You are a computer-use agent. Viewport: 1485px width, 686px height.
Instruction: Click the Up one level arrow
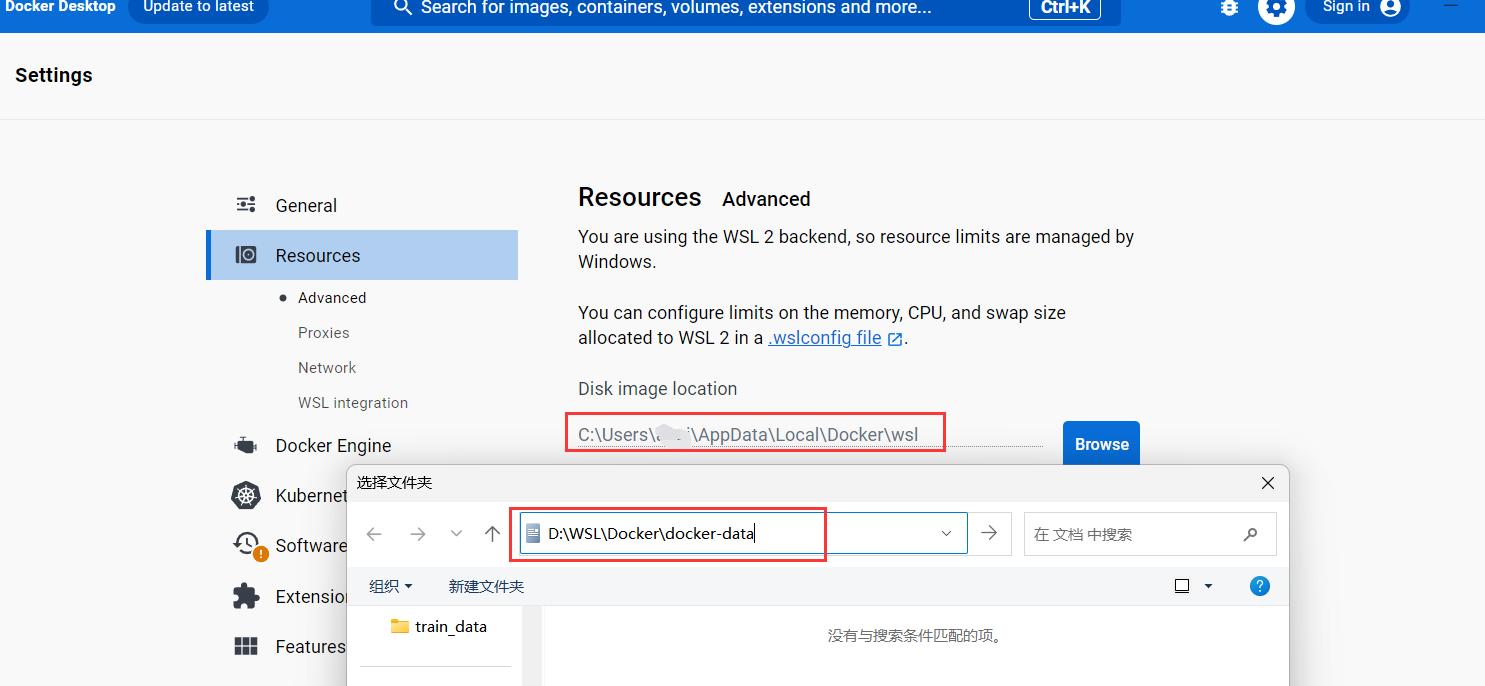click(x=492, y=534)
